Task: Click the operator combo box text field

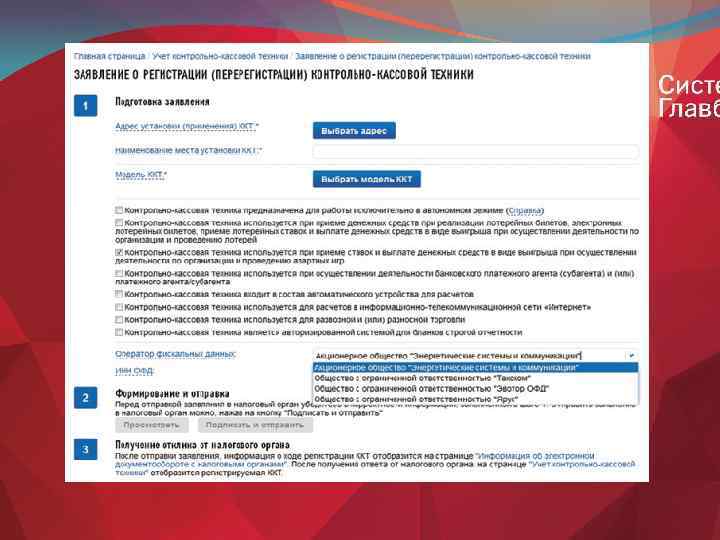Action: tap(468, 355)
